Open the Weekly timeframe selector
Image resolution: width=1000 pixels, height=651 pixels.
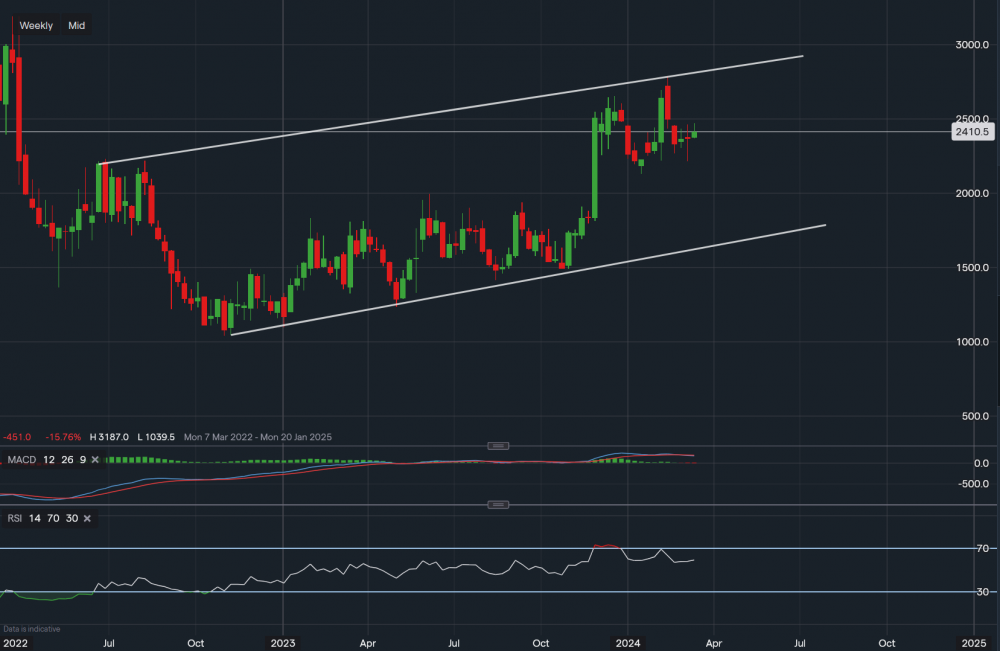36,25
